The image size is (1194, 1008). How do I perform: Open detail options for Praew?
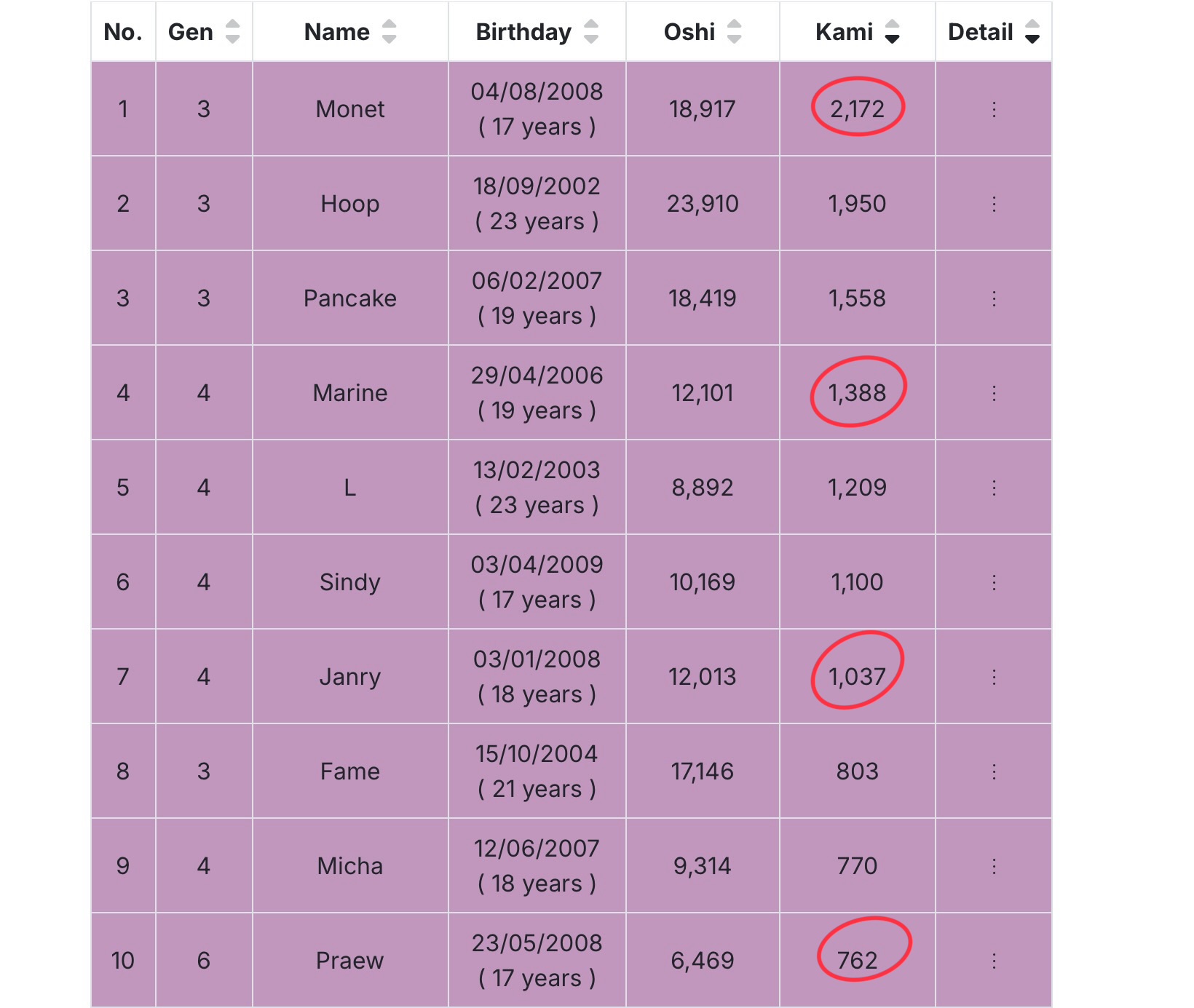point(994,961)
